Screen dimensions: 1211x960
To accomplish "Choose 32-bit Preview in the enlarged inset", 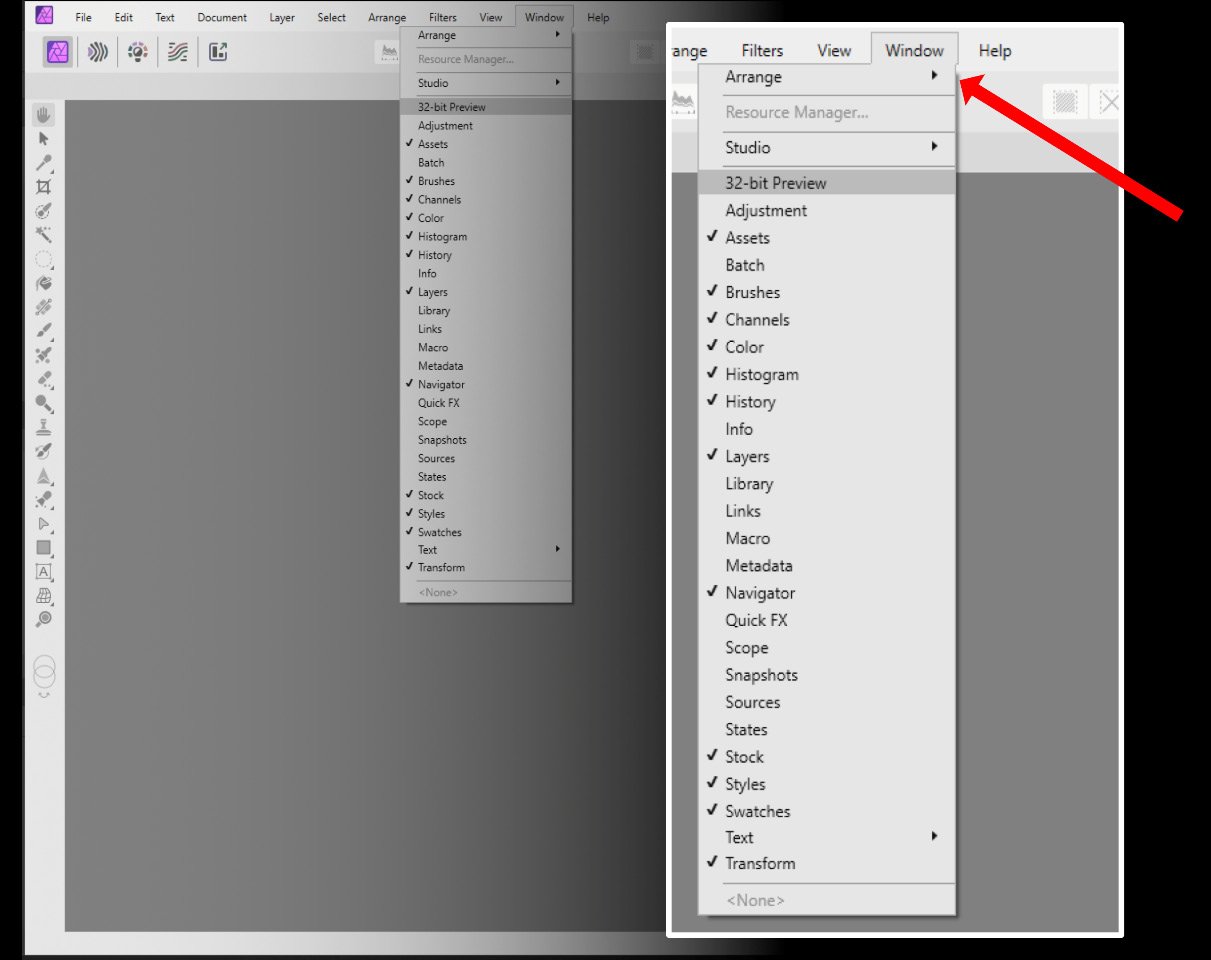I will 827,183.
